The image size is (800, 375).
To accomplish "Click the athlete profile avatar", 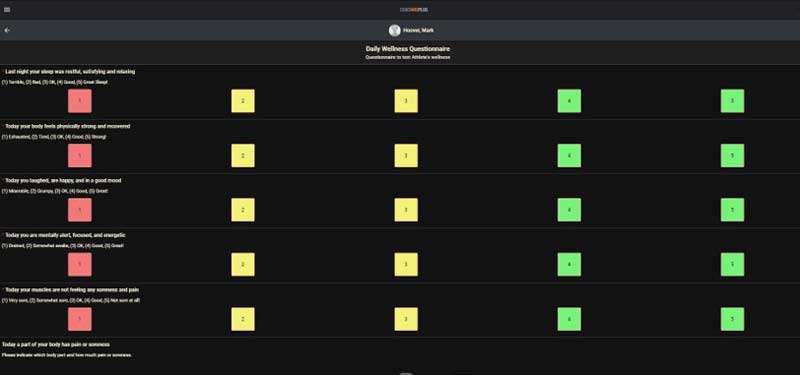I will point(394,30).
